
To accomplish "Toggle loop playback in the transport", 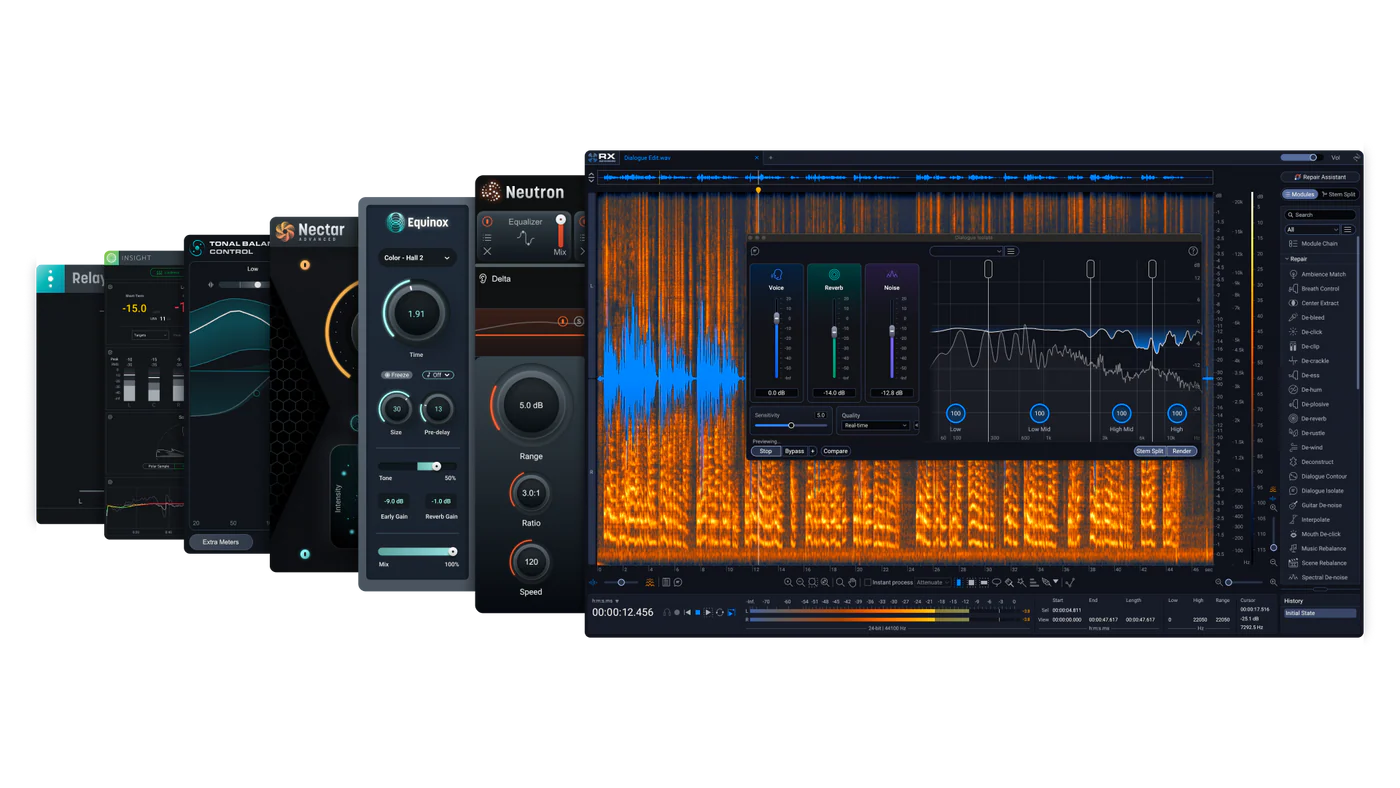I will click(x=720, y=612).
